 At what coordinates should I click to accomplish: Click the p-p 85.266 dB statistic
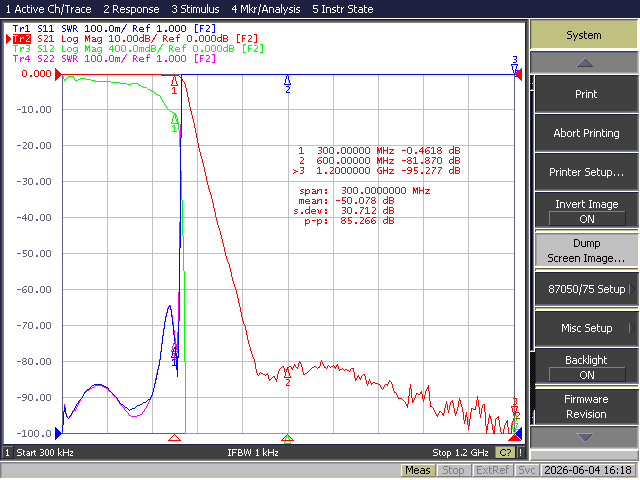pyautogui.click(x=349, y=221)
